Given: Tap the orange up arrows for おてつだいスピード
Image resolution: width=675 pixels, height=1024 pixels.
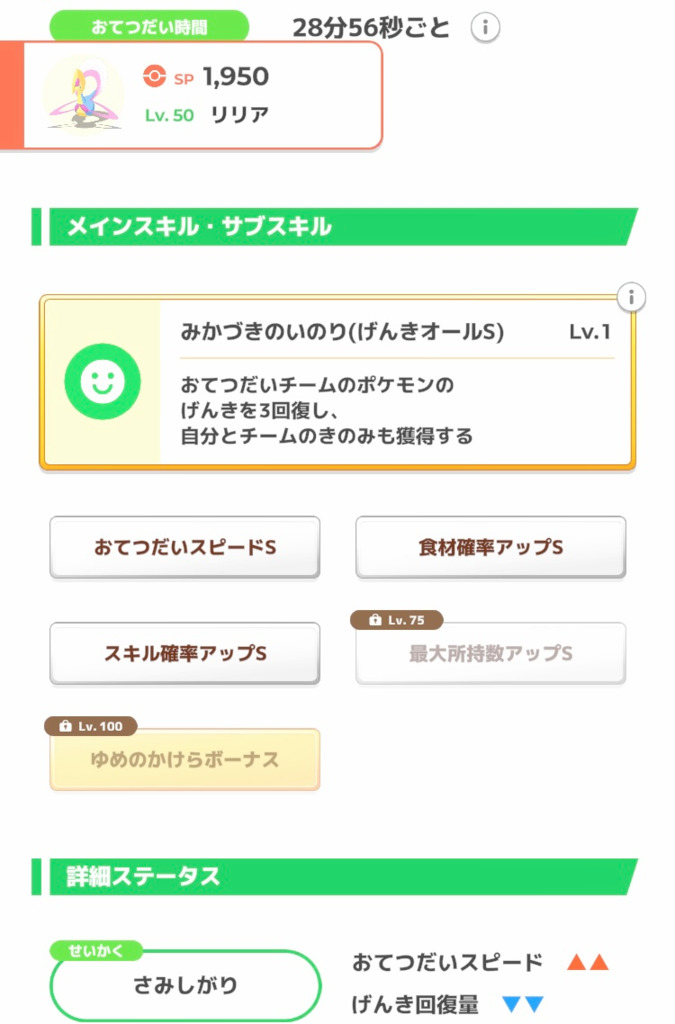Looking at the screenshot, I should (587, 963).
